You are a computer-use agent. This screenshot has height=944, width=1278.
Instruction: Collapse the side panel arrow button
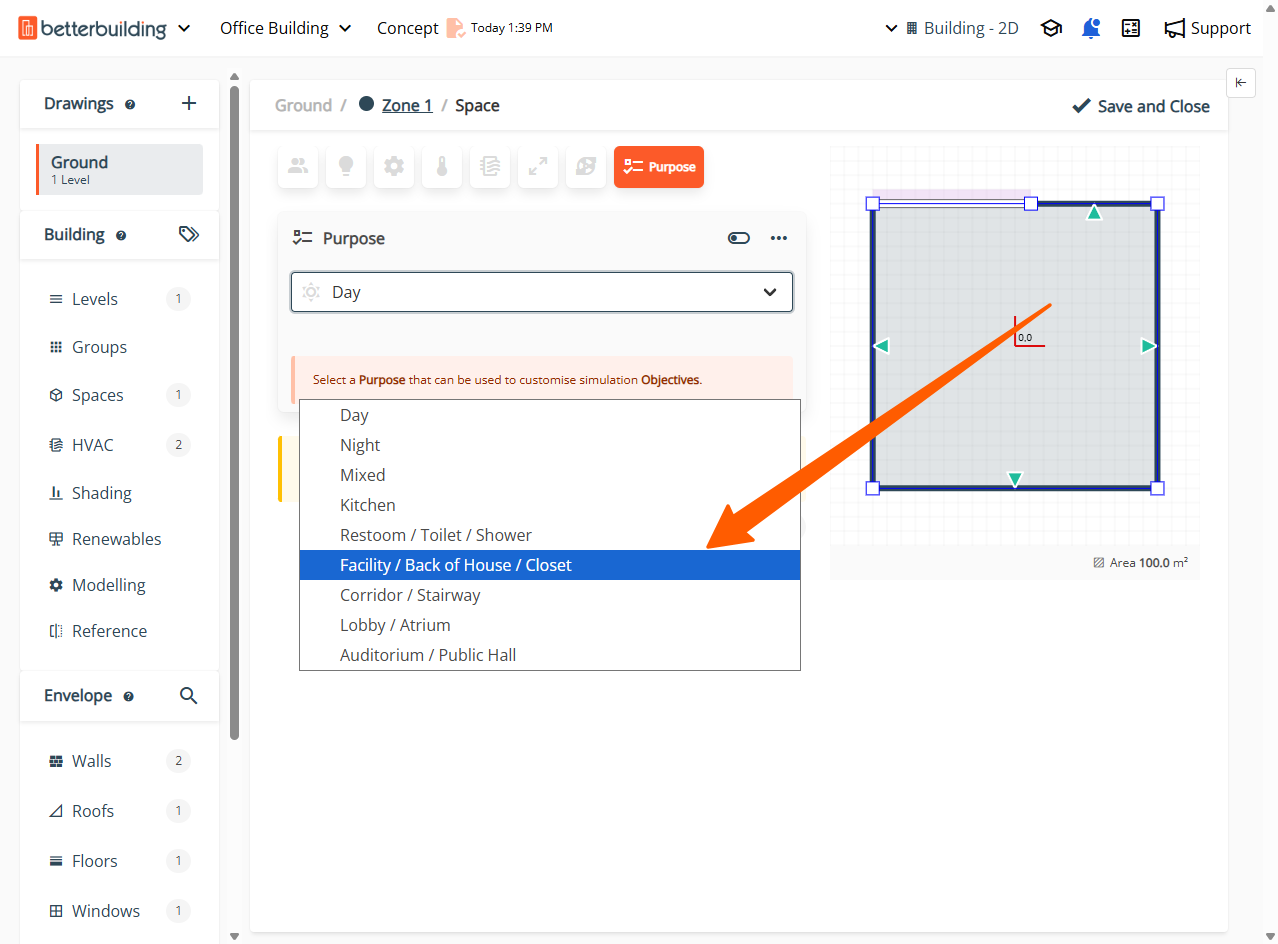[1240, 83]
